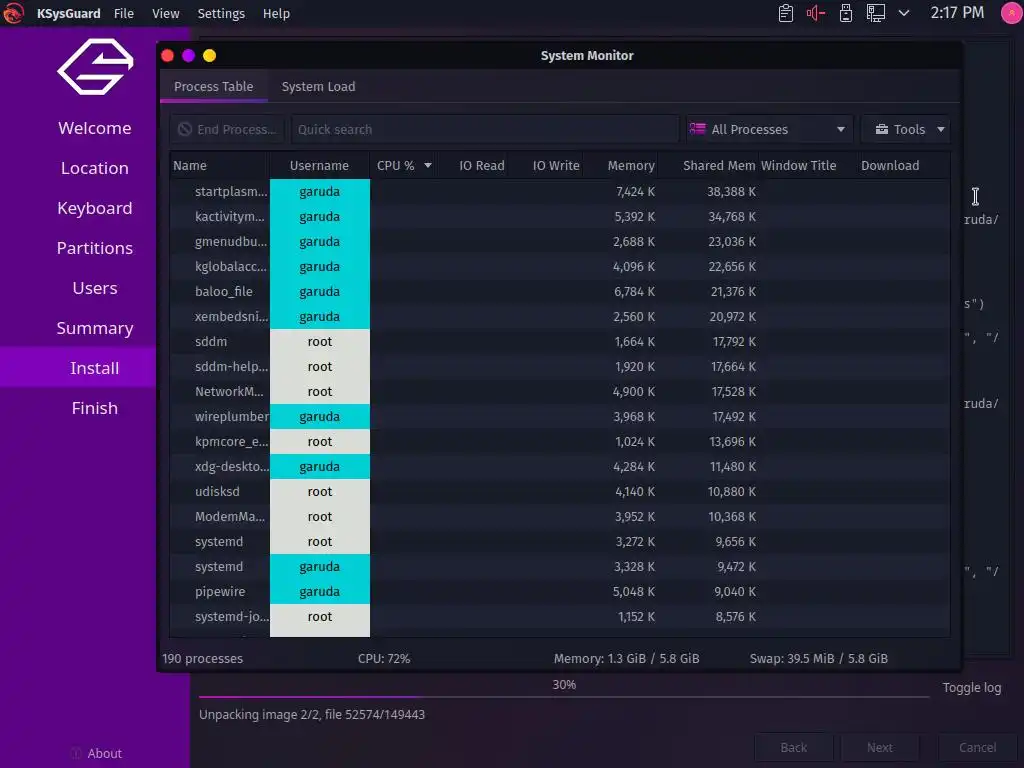Click the 190 processes status text
This screenshot has width=1024, height=768.
(202, 658)
